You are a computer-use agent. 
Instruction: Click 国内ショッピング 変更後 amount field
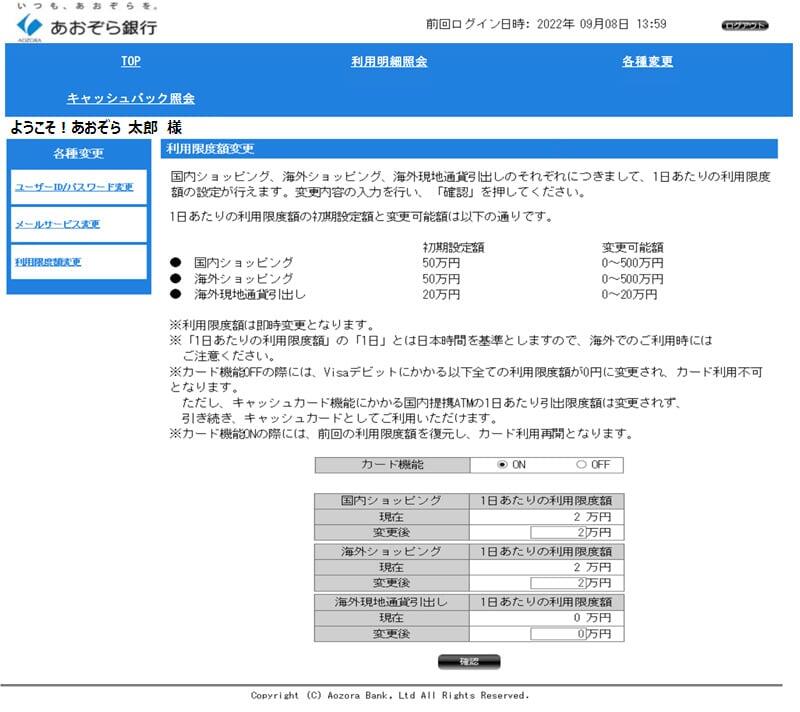[x=562, y=533]
